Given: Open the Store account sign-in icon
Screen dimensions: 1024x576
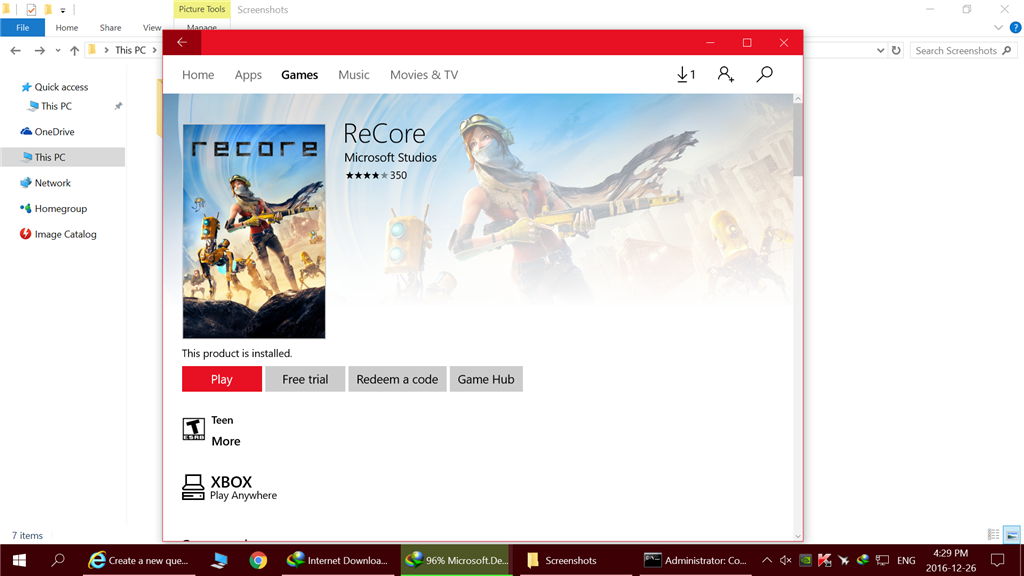Looking at the screenshot, I should (x=726, y=74).
